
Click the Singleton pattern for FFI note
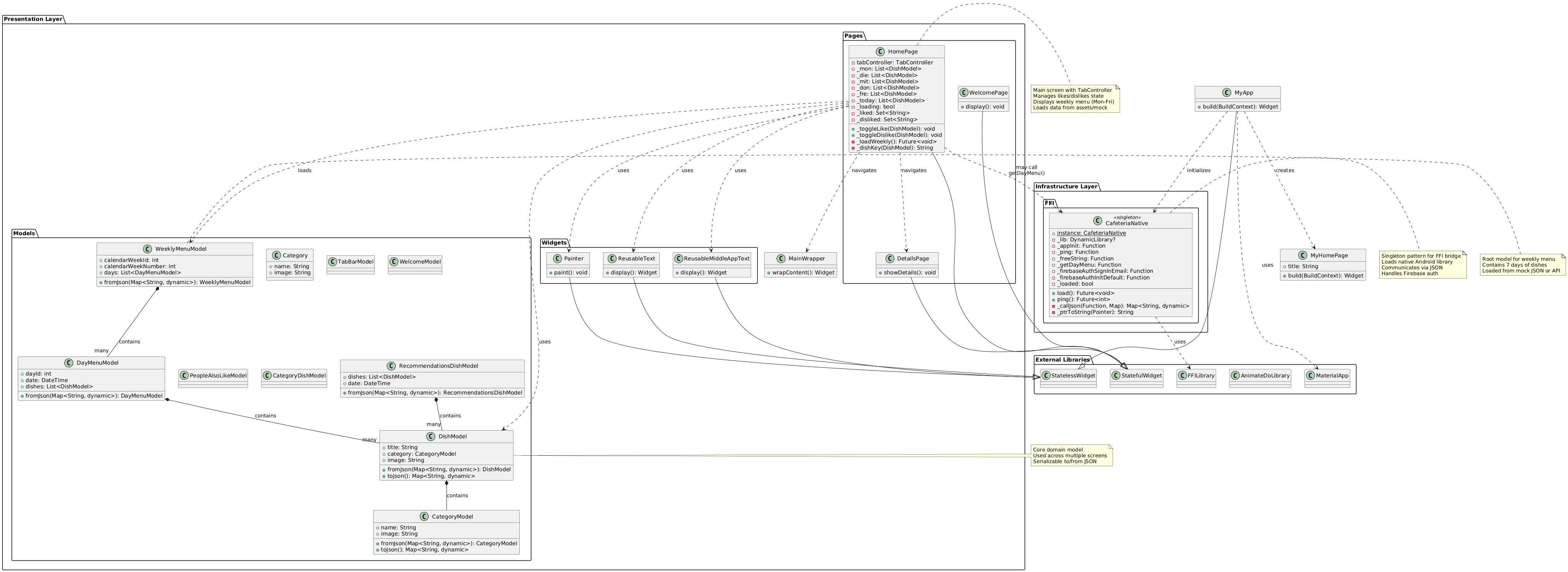coord(1422,265)
